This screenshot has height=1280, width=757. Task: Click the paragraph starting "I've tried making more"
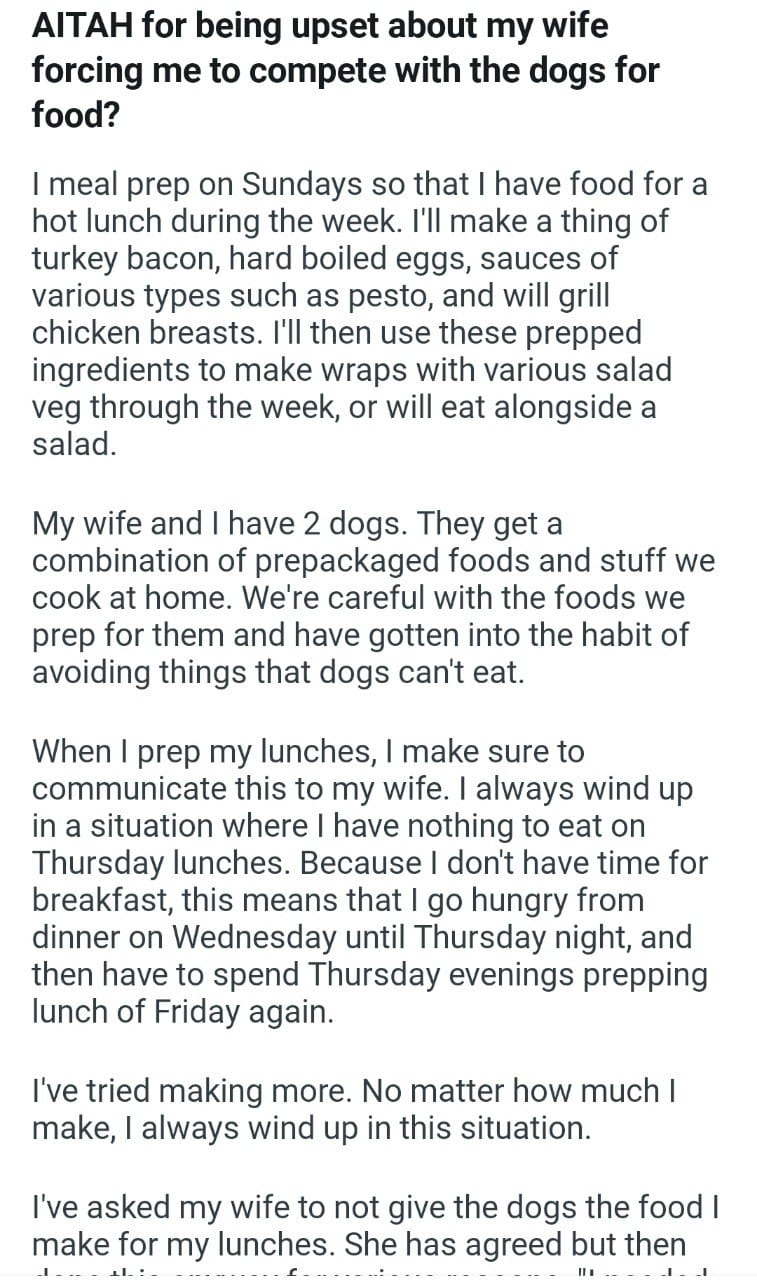tap(352, 1108)
